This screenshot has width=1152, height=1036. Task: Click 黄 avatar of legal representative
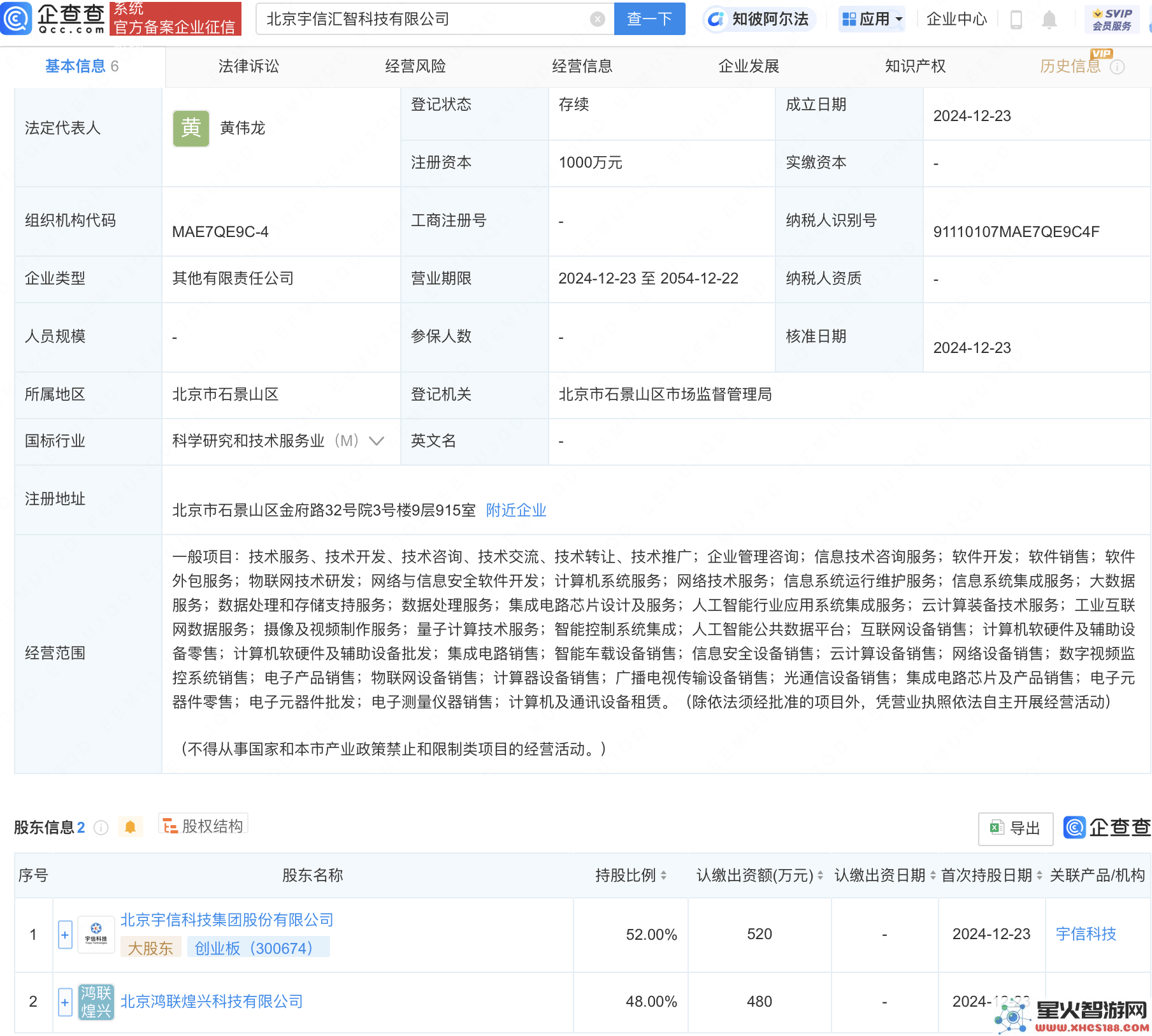click(191, 129)
